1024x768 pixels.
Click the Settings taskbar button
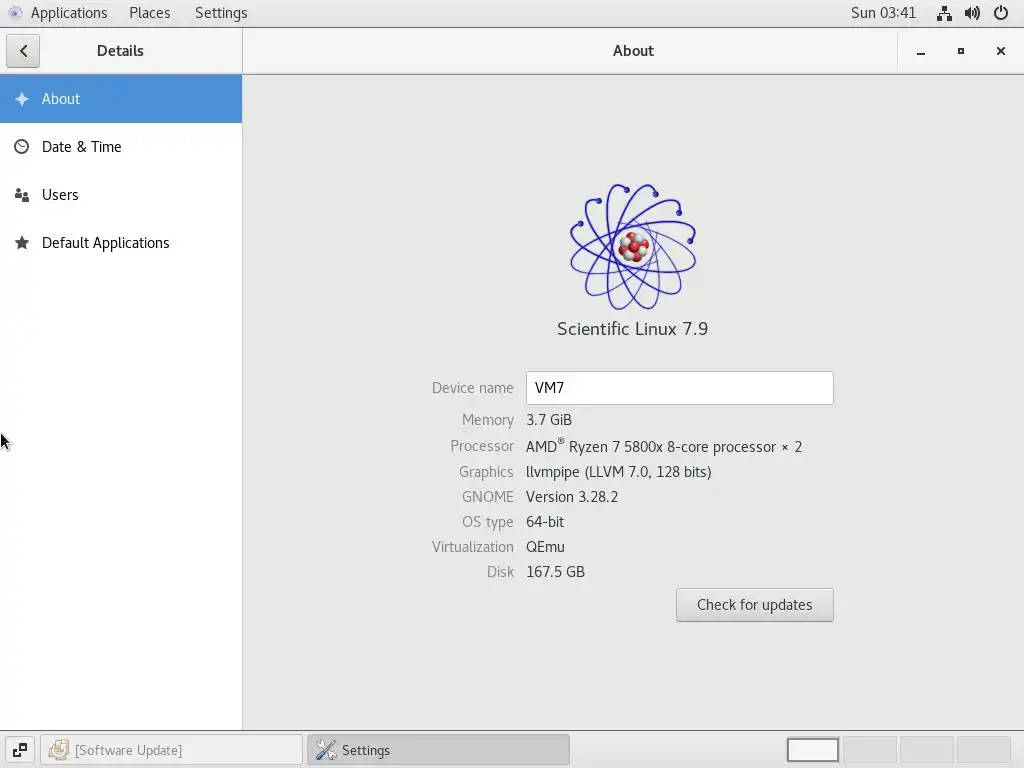438,750
